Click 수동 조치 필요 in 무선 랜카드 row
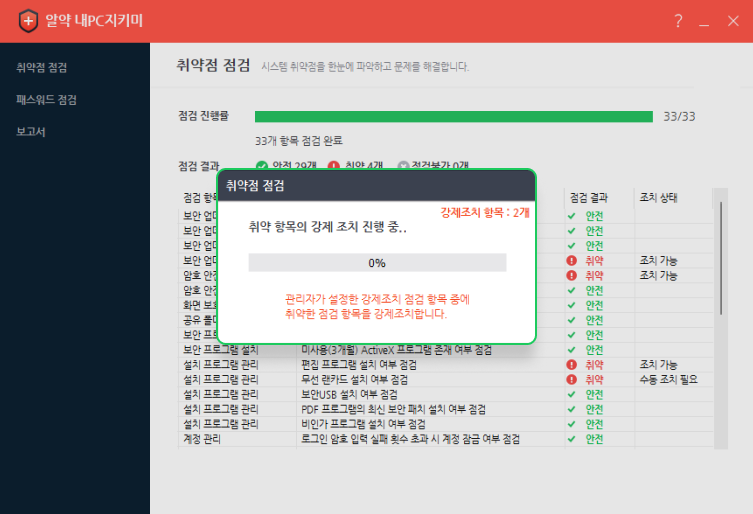Image resolution: width=753 pixels, height=514 pixels. tap(668, 379)
